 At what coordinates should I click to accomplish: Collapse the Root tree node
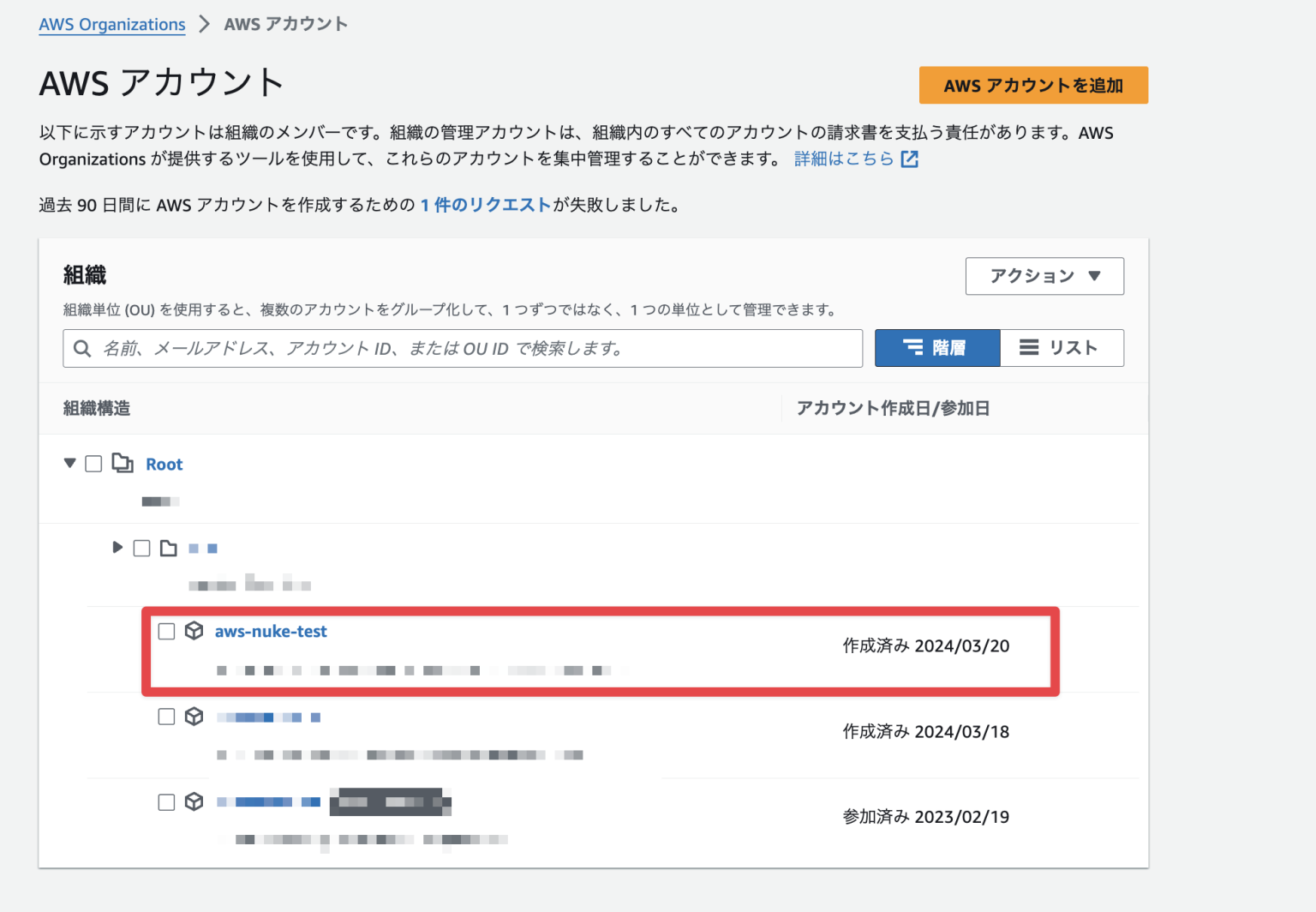coord(69,463)
